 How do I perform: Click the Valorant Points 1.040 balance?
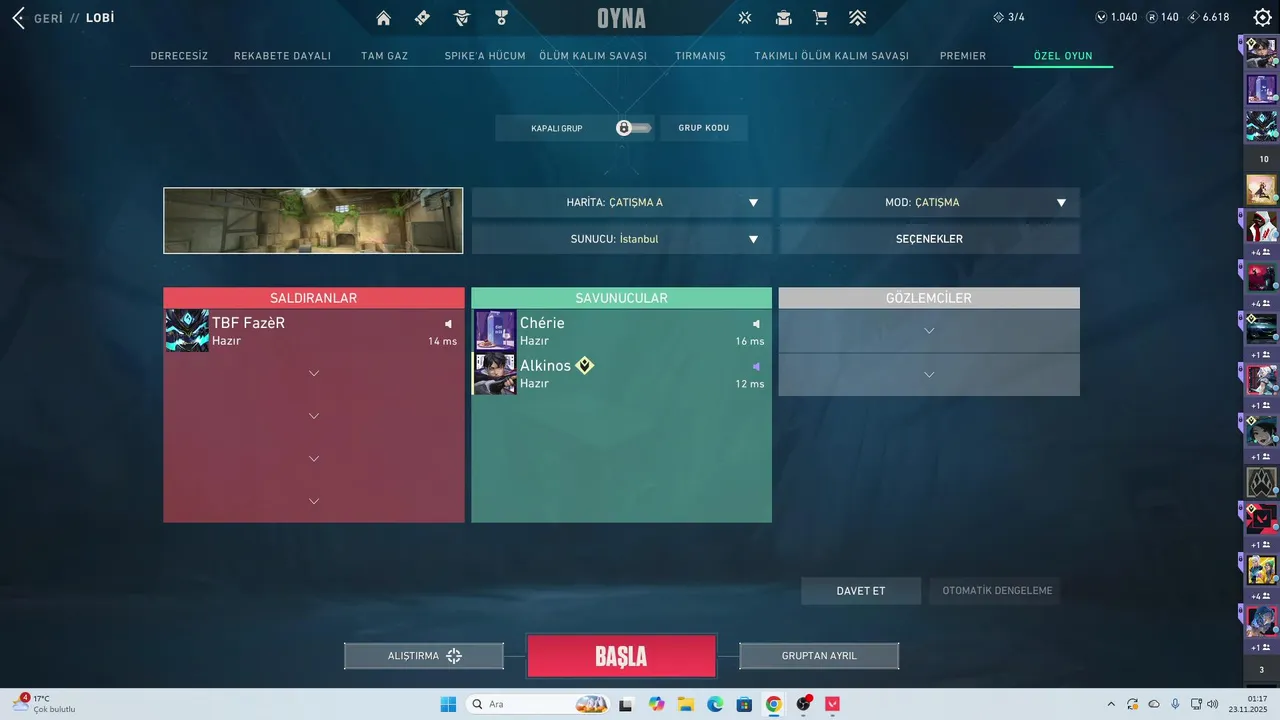click(x=1116, y=17)
